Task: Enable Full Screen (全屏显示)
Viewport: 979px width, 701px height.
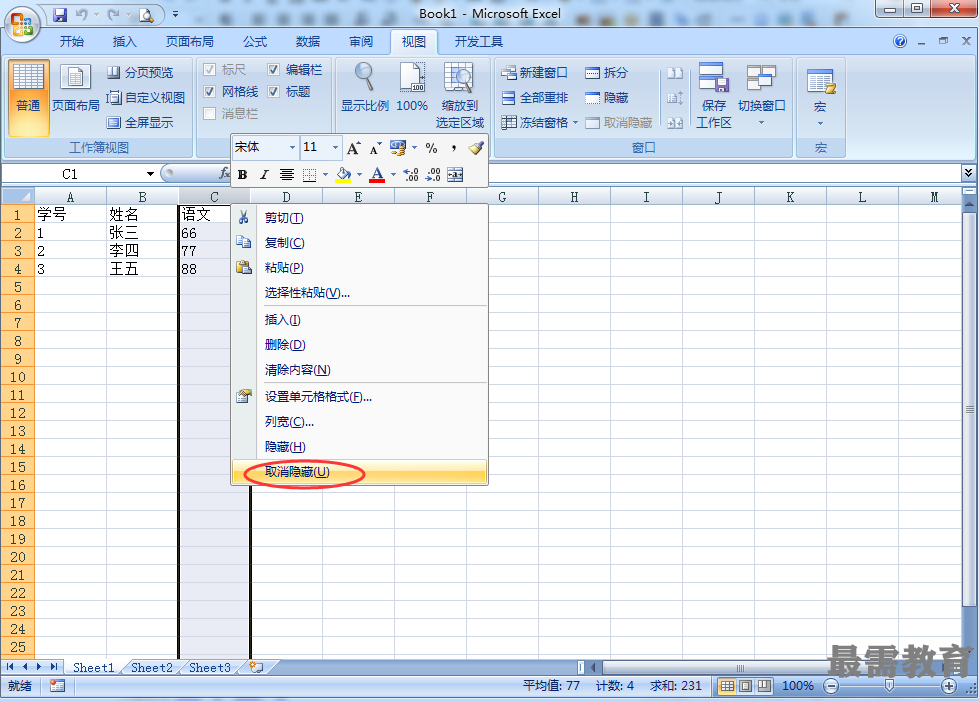Action: pos(140,122)
